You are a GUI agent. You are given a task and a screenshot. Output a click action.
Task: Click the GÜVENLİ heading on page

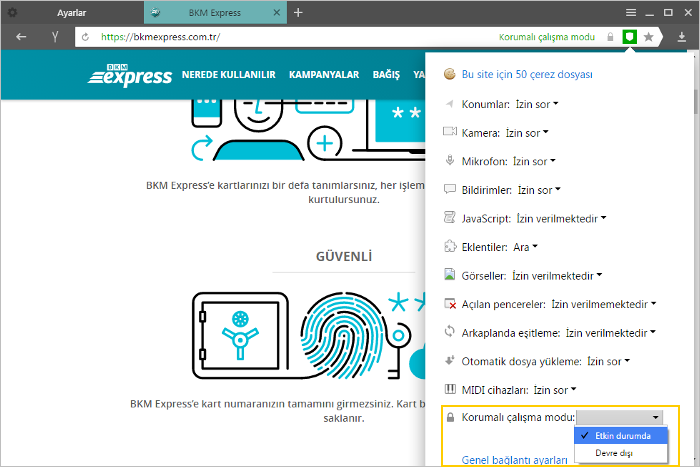click(344, 257)
